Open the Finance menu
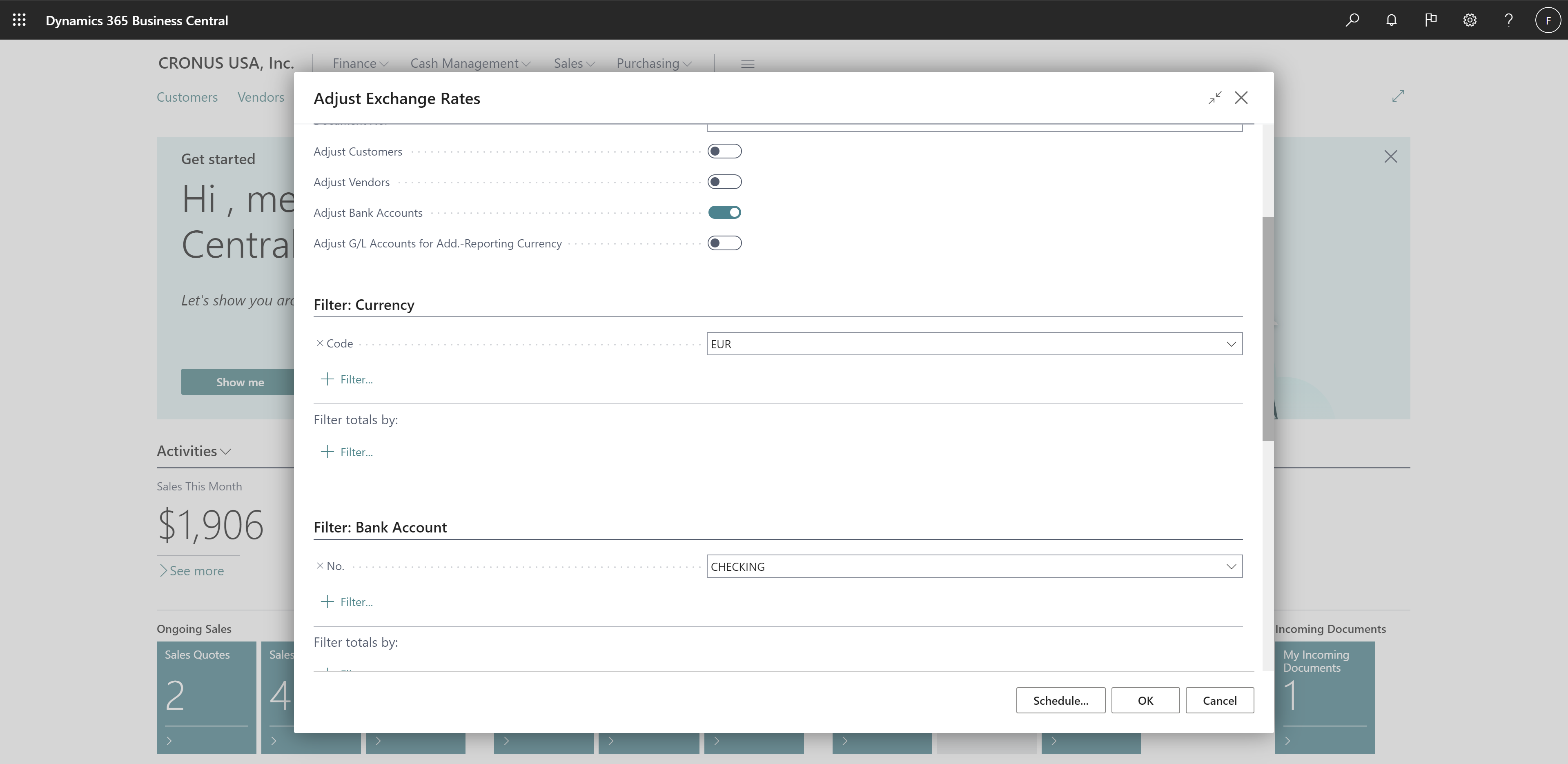The width and height of the screenshot is (1568, 764). (x=358, y=63)
